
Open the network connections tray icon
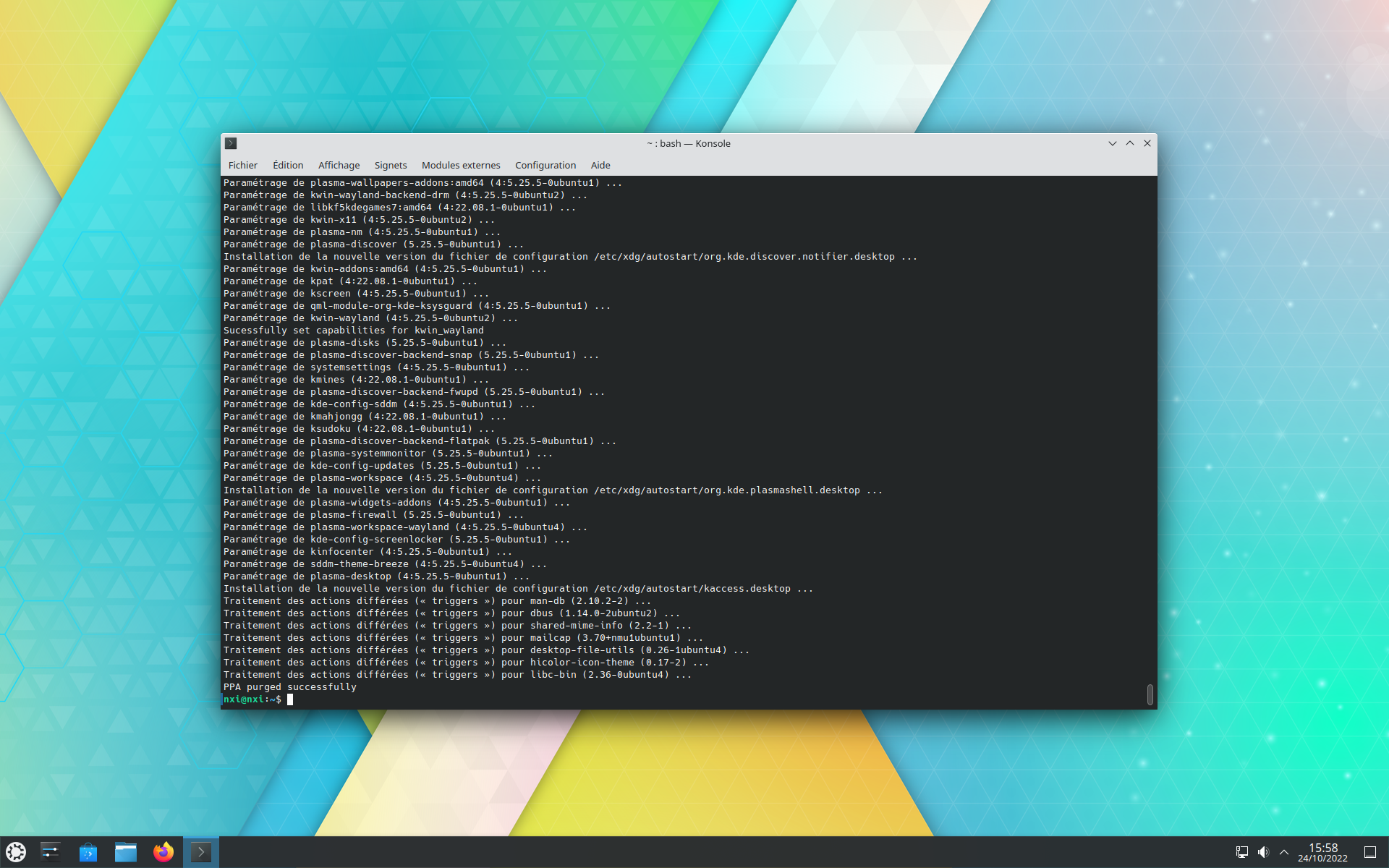pyautogui.click(x=1242, y=852)
